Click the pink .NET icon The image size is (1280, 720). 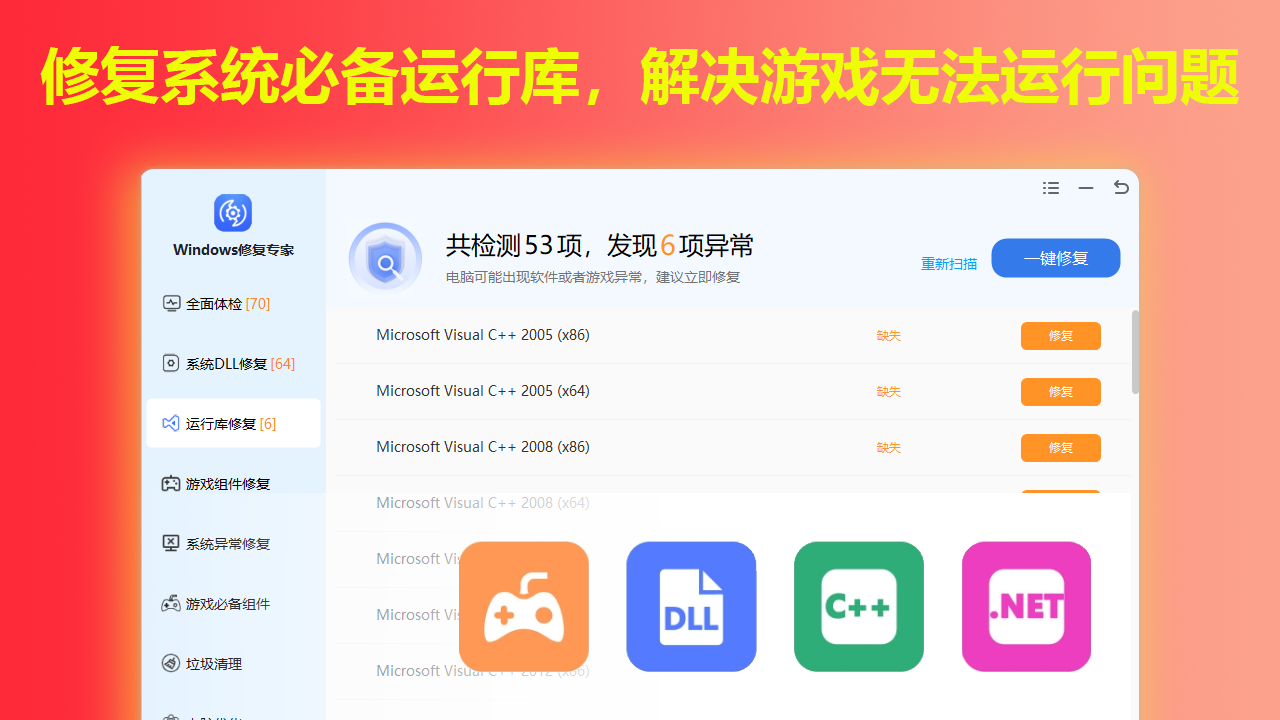click(x=1026, y=606)
